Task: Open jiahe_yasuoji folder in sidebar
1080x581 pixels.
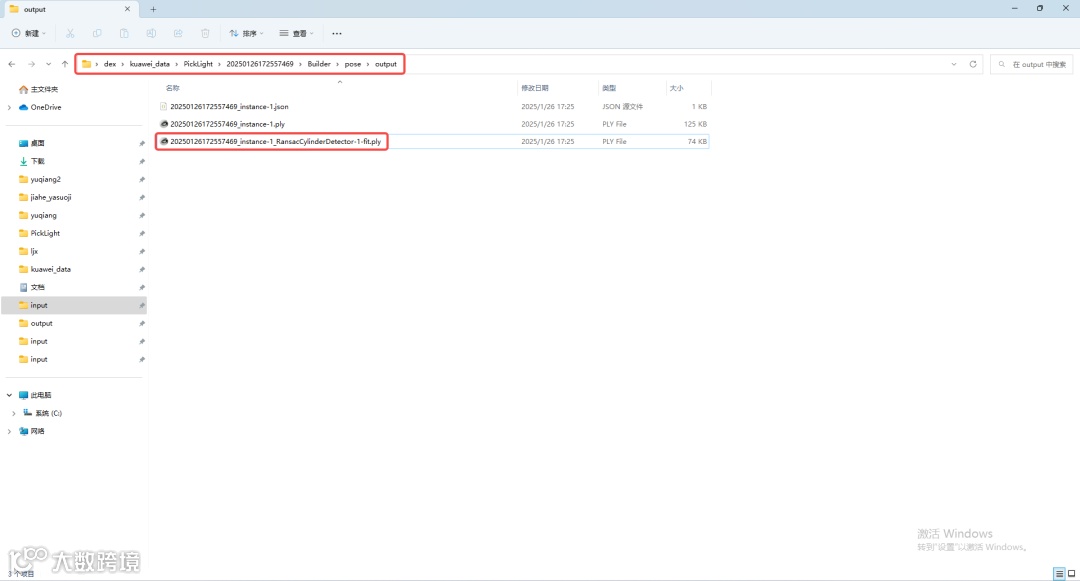Action: pos(50,197)
